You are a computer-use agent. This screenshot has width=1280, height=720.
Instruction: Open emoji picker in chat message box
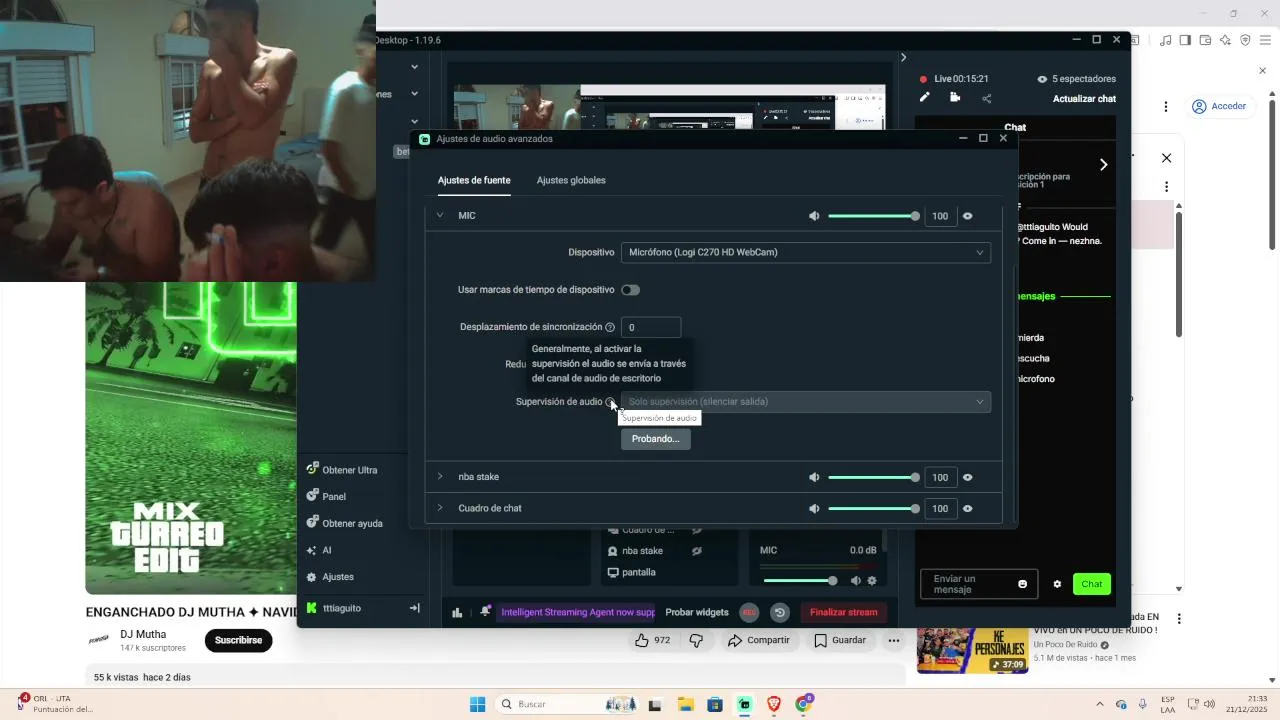pos(1022,584)
